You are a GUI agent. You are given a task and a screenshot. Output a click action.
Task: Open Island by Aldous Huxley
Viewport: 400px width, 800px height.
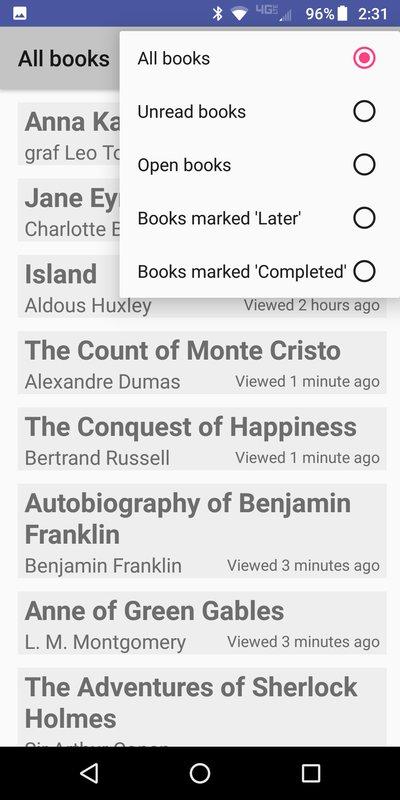click(202, 286)
